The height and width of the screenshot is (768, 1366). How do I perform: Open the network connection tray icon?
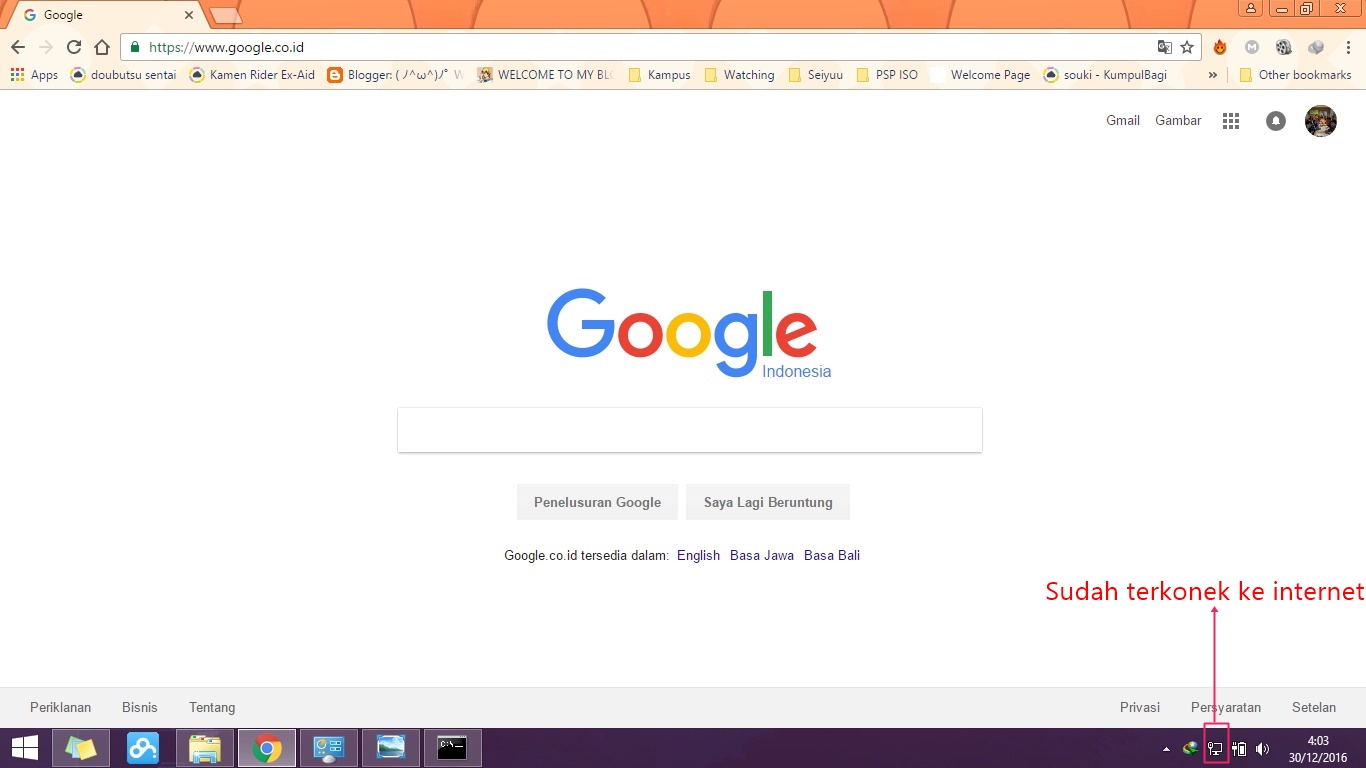coord(1215,748)
